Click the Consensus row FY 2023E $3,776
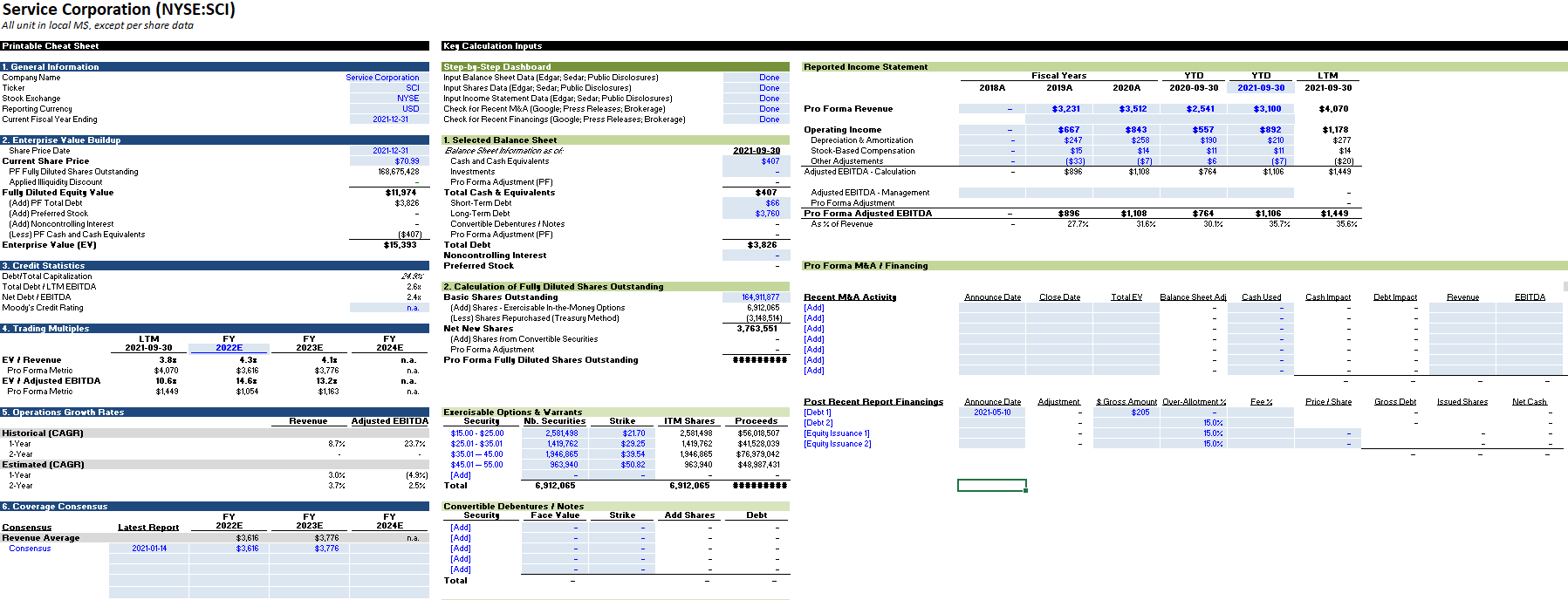This screenshot has height=600, width=1568. tap(309, 549)
